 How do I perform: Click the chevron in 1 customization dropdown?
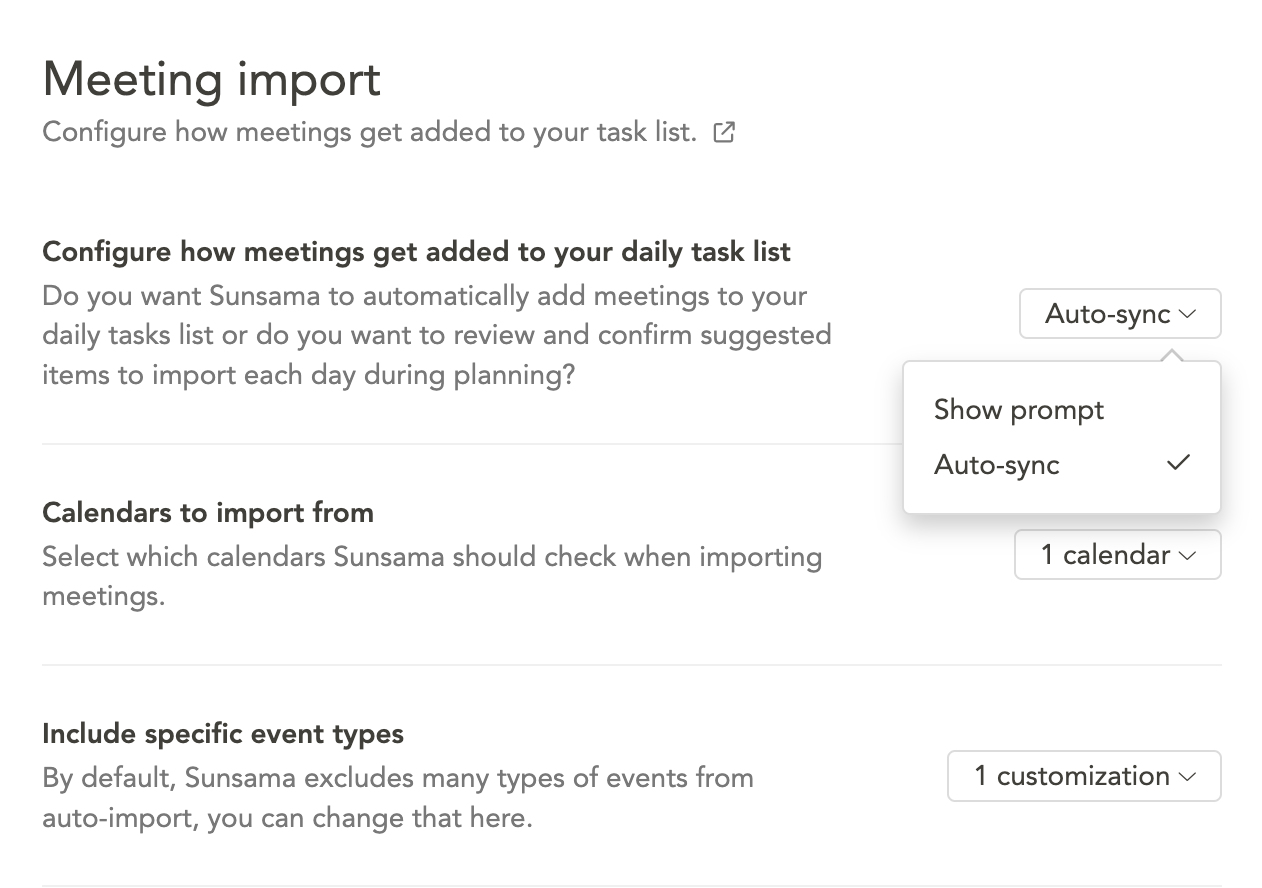click(x=1188, y=777)
